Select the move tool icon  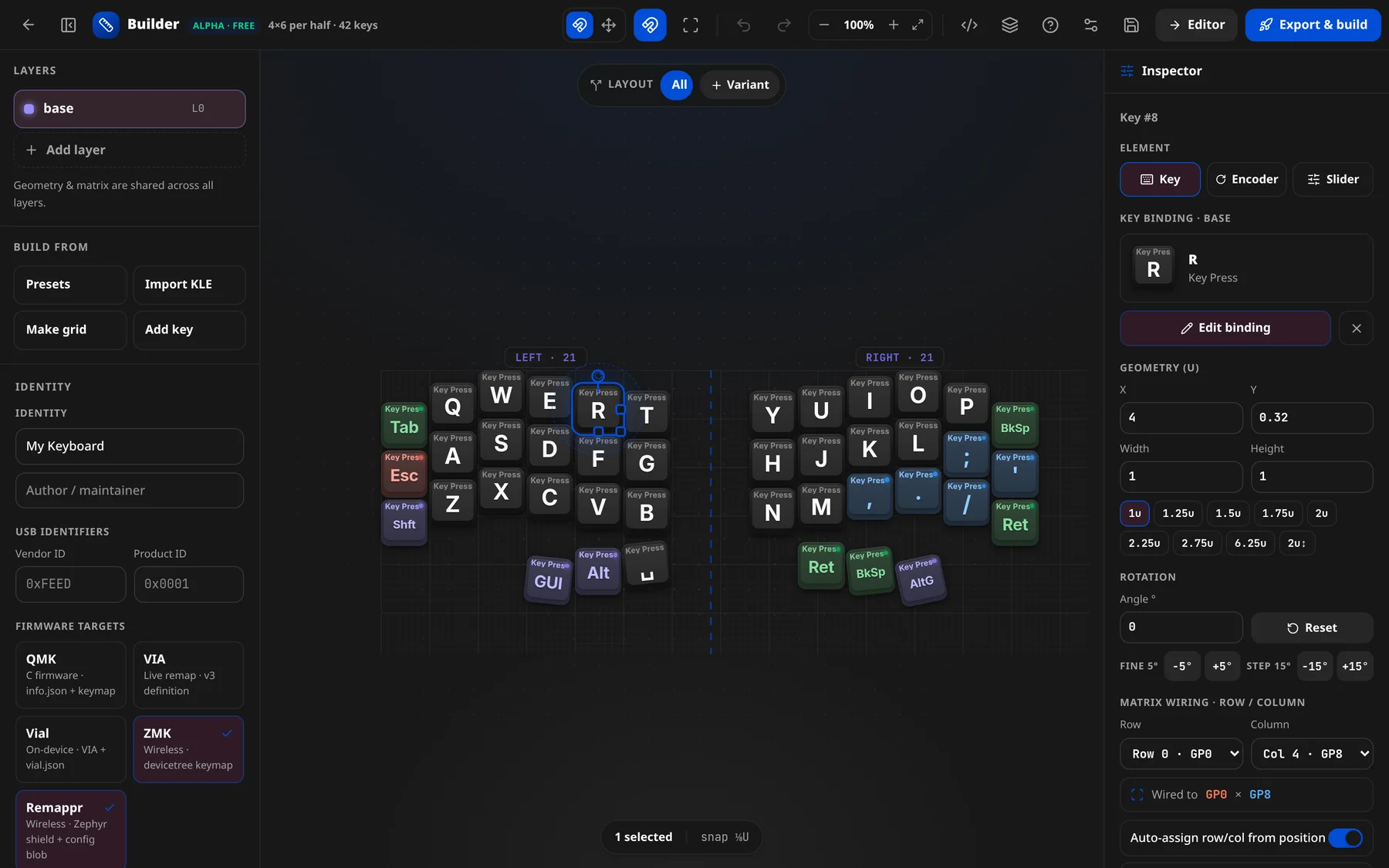(609, 25)
